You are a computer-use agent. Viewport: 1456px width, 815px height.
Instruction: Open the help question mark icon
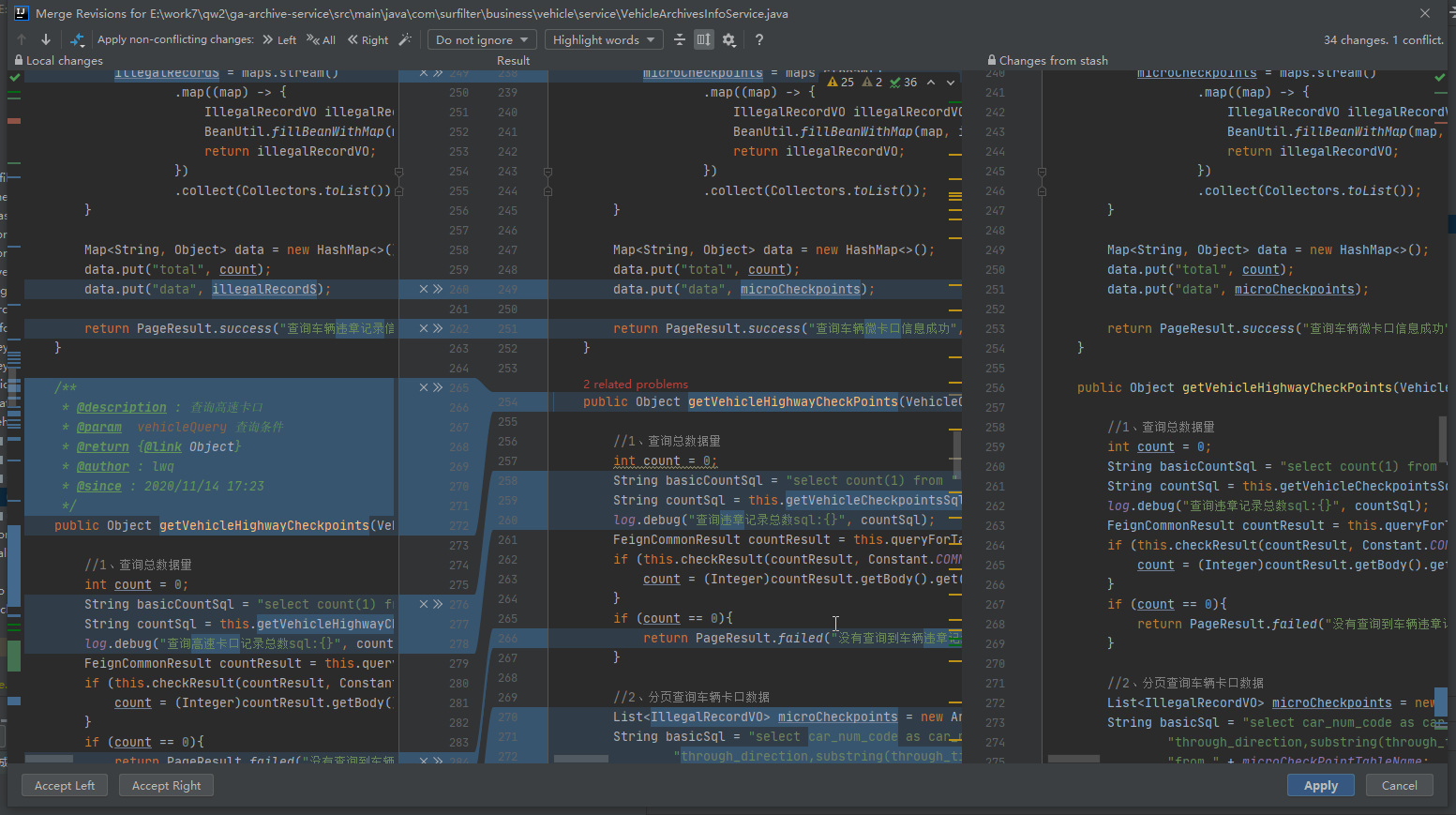pos(759,39)
